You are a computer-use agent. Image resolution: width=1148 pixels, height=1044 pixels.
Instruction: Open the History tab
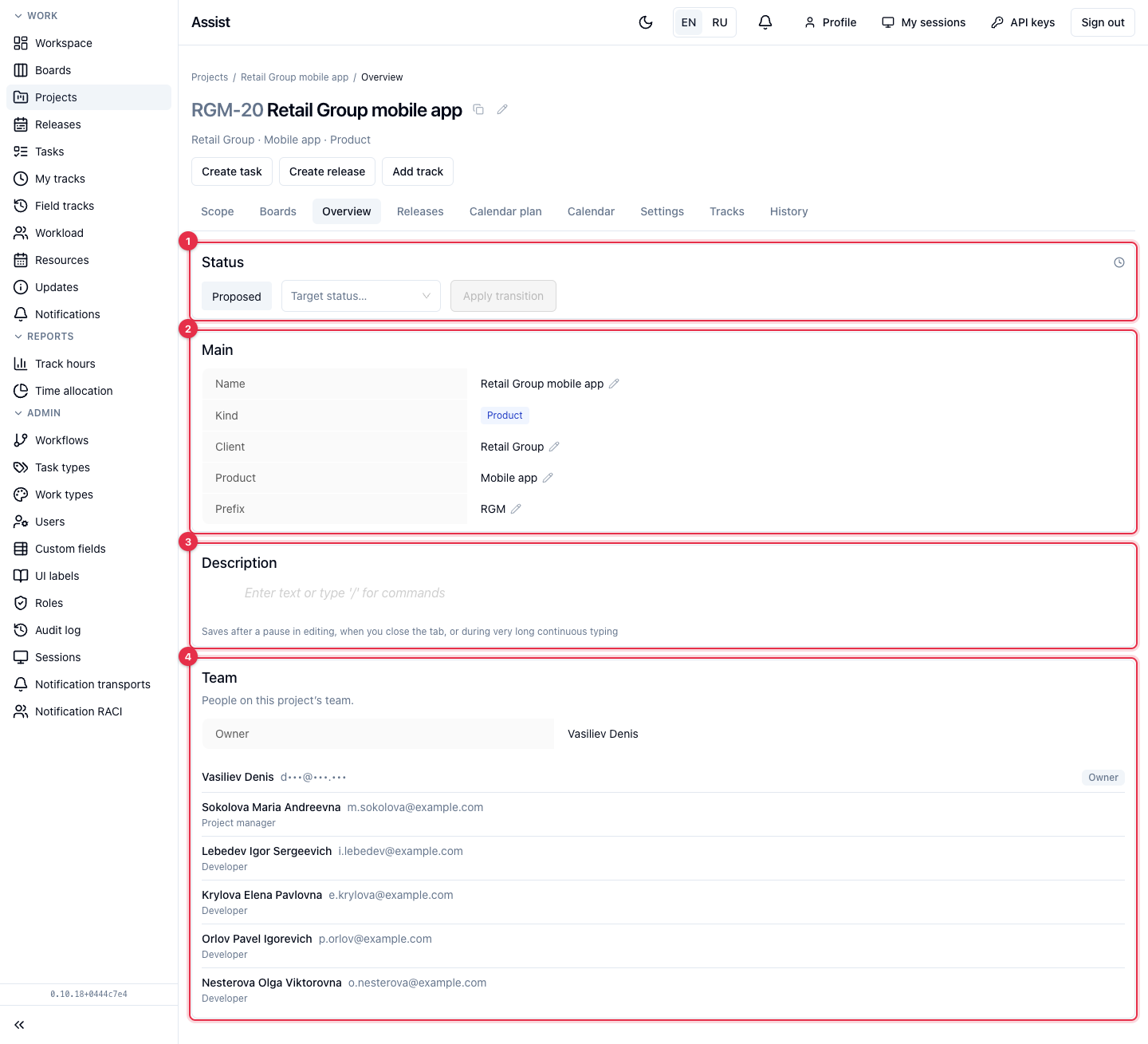[789, 211]
